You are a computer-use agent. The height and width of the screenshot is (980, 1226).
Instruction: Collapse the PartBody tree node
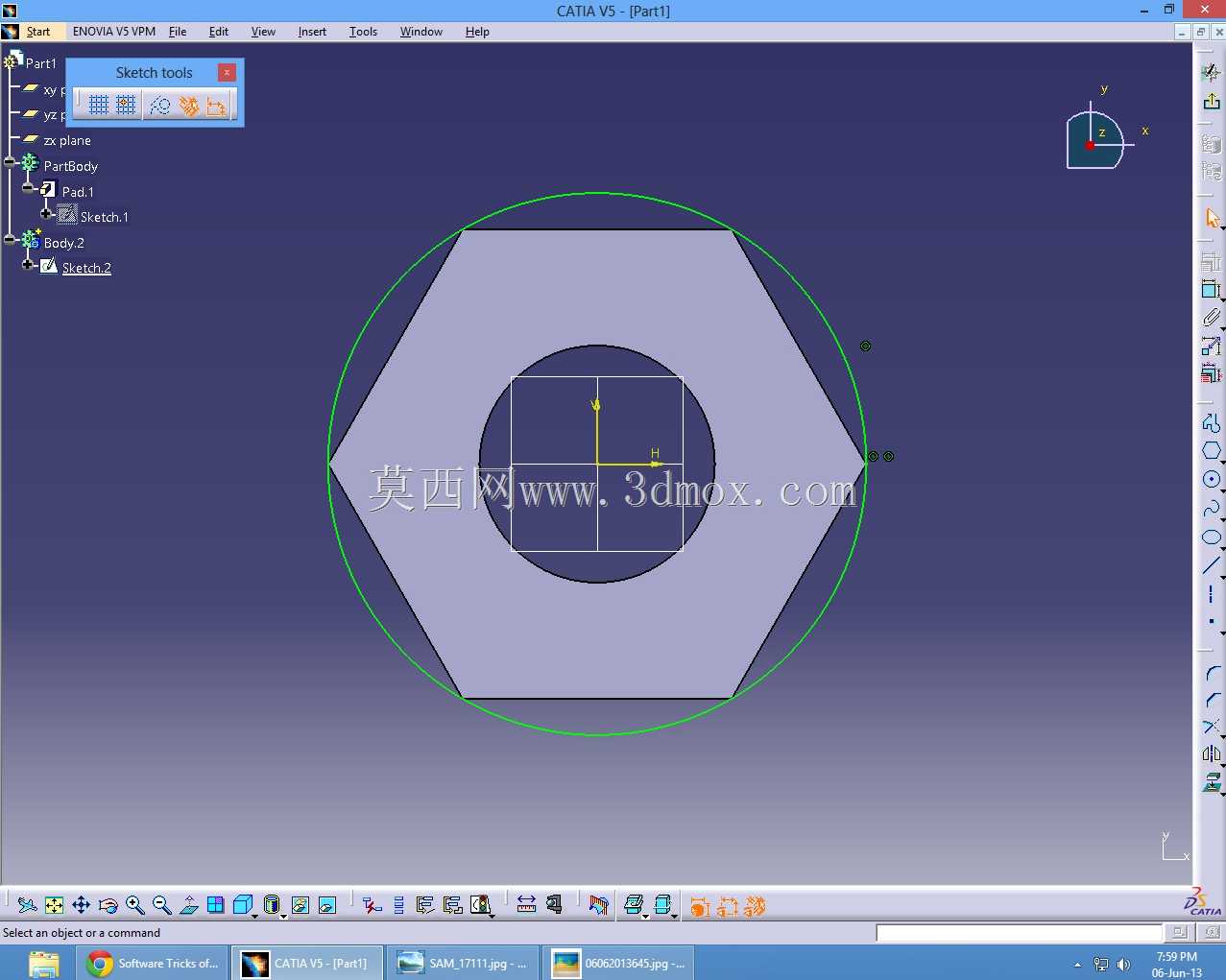10,162
